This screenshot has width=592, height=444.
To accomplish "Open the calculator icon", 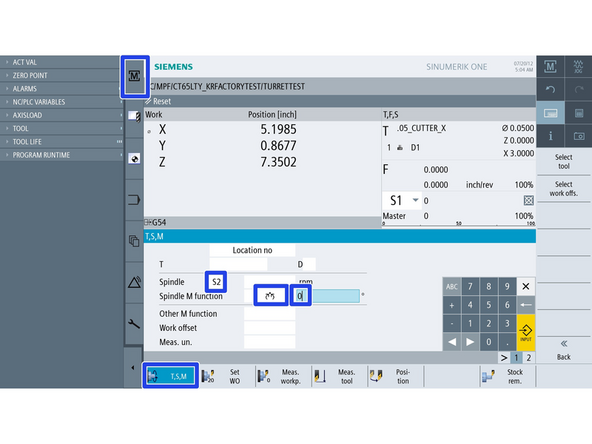I will point(578,113).
